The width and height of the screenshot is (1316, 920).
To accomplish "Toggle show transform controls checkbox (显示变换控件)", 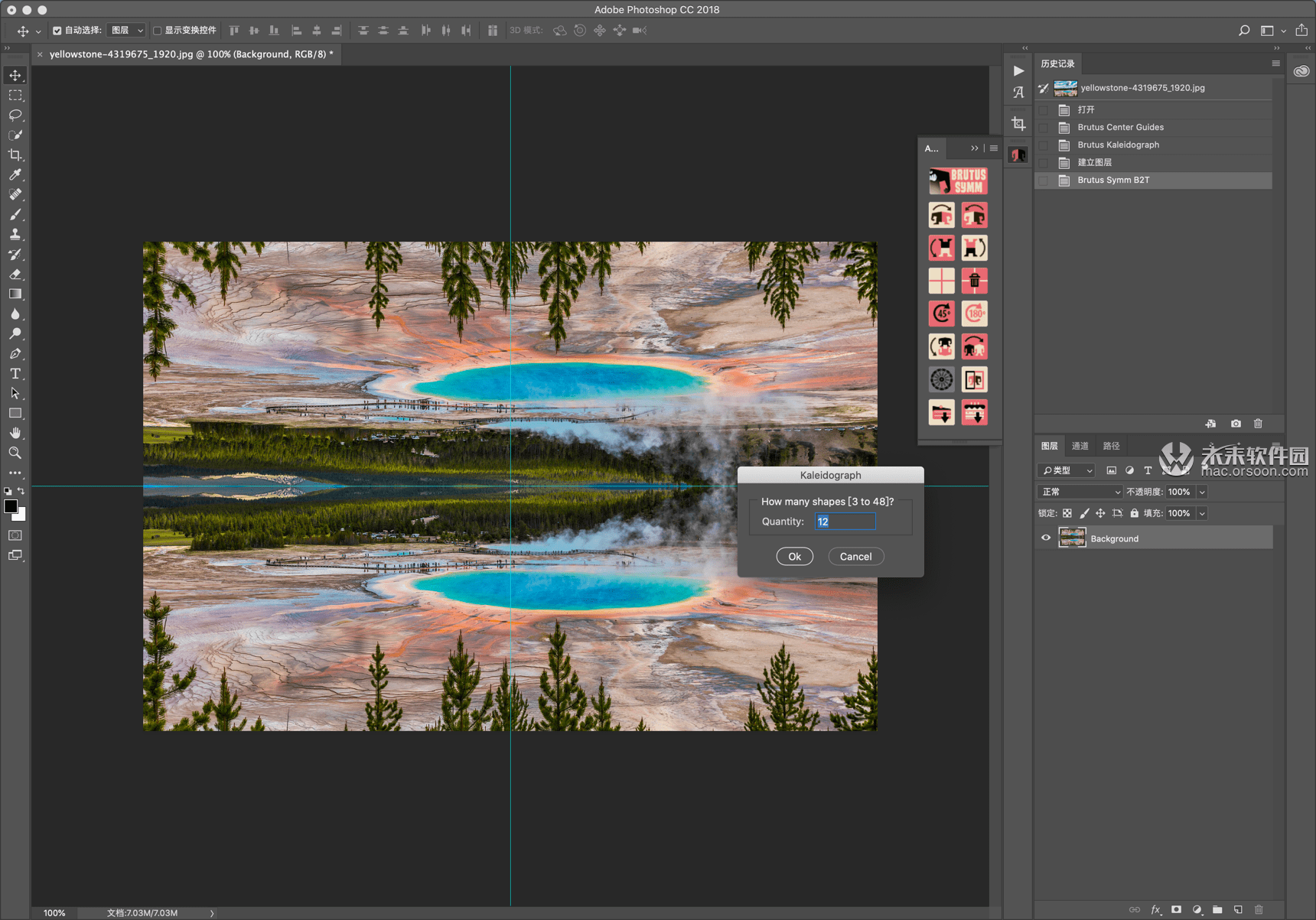I will click(x=158, y=31).
